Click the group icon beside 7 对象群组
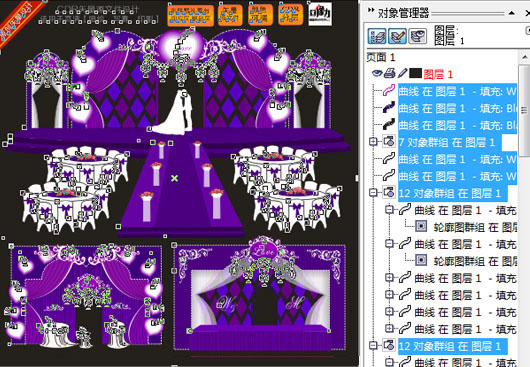The width and height of the screenshot is (530, 367). click(x=389, y=141)
